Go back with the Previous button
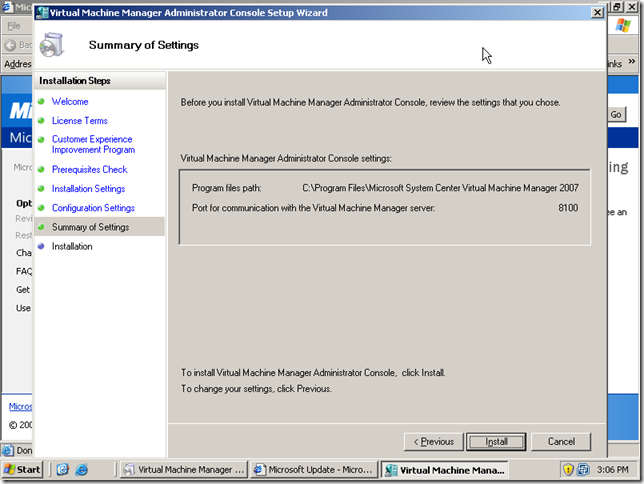The height and width of the screenshot is (484, 644). coord(434,442)
